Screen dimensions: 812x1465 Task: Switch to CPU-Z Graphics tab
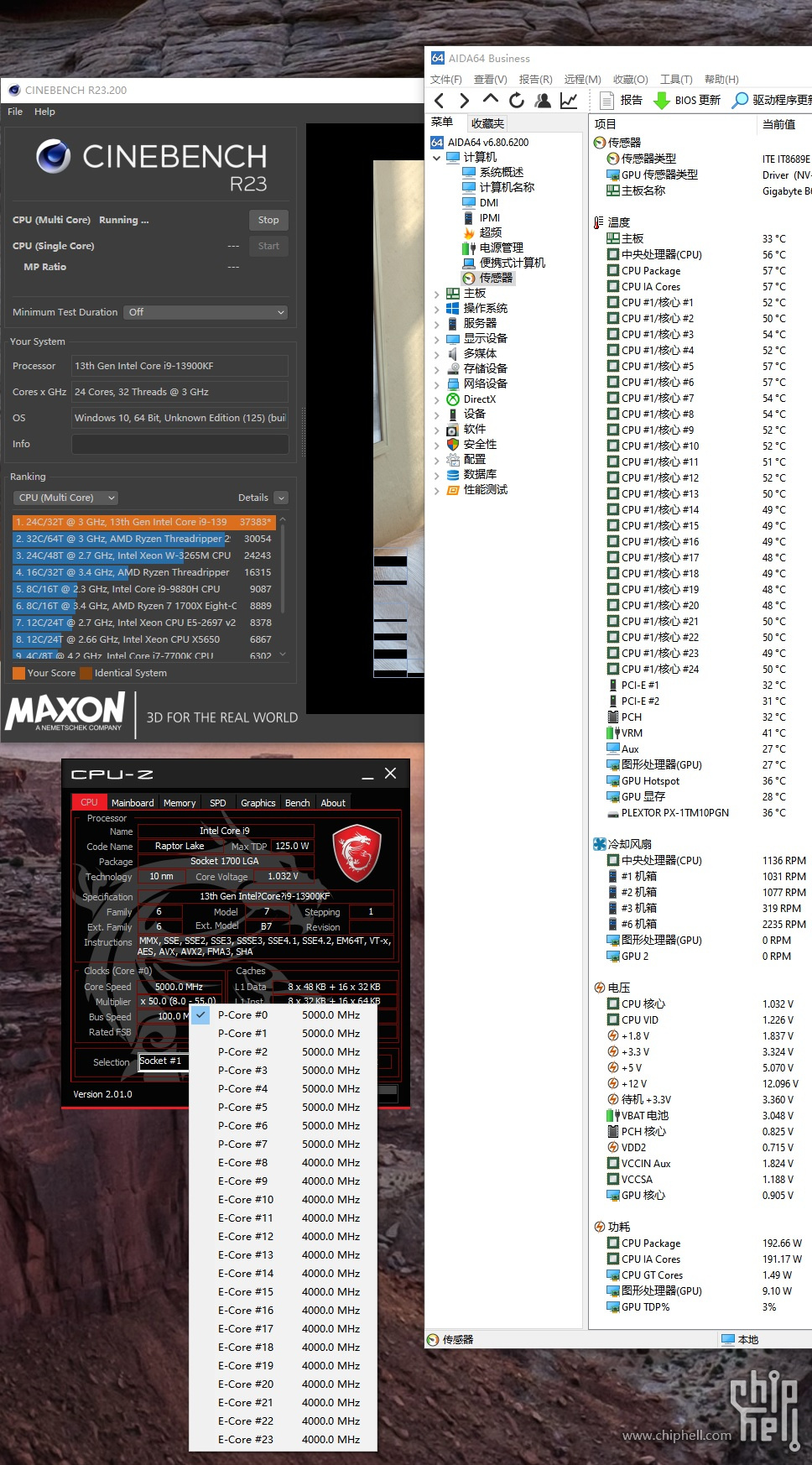[x=258, y=803]
